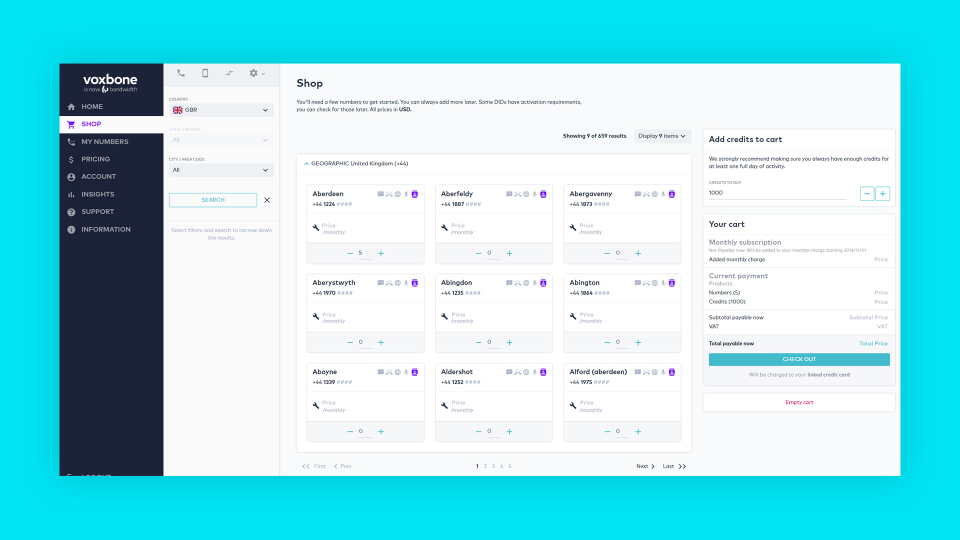
Task: Click the Abingdon purple badge icon
Action: tap(543, 283)
